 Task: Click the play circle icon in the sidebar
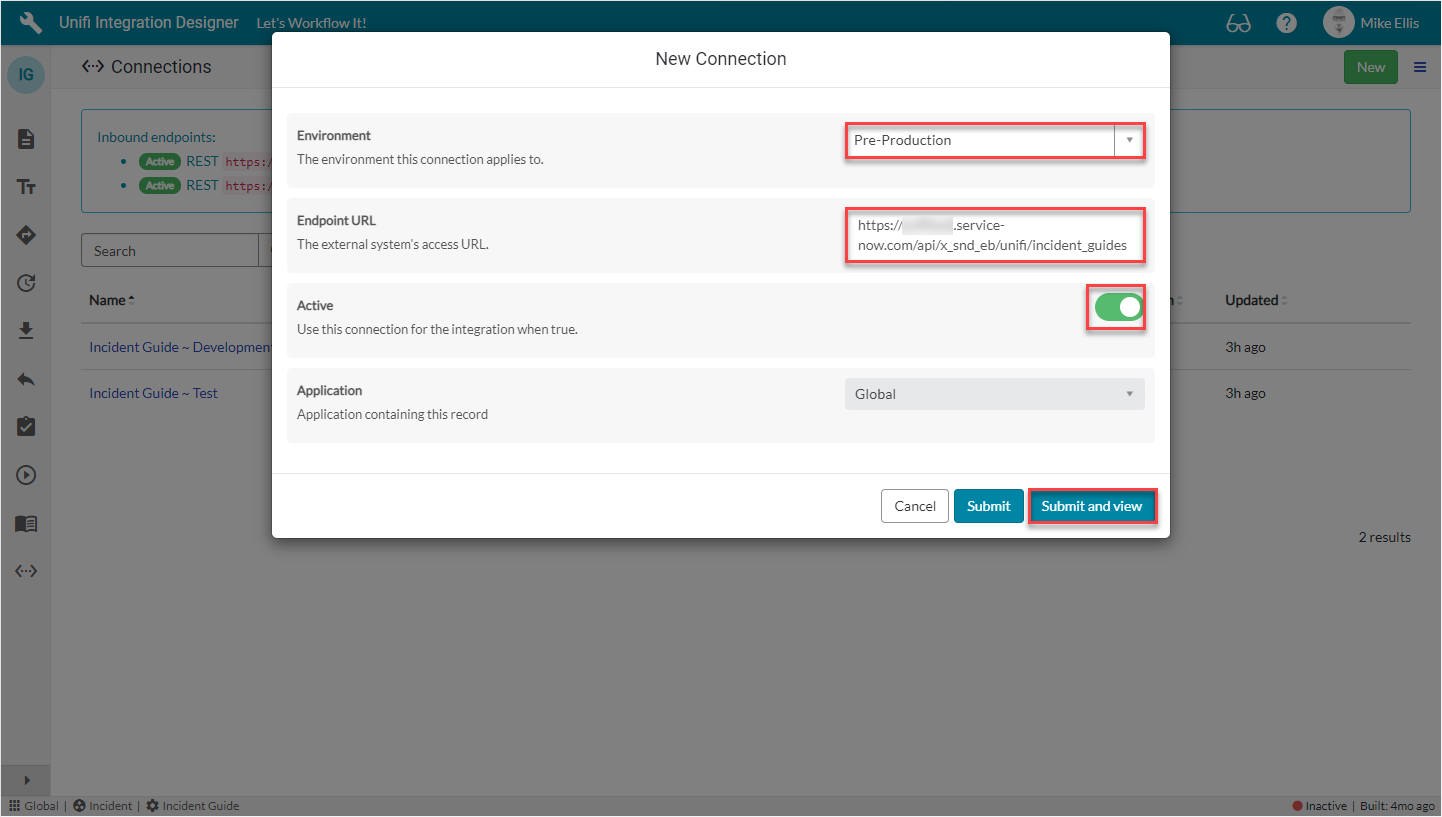pyautogui.click(x=26, y=475)
